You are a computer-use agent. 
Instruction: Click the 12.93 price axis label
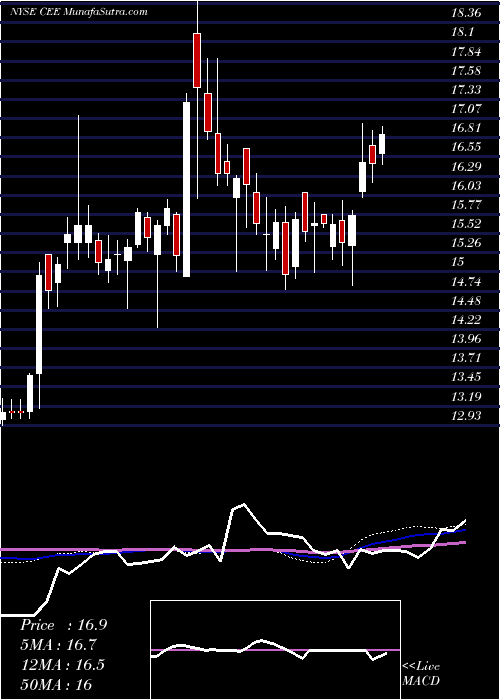pyautogui.click(x=466, y=415)
